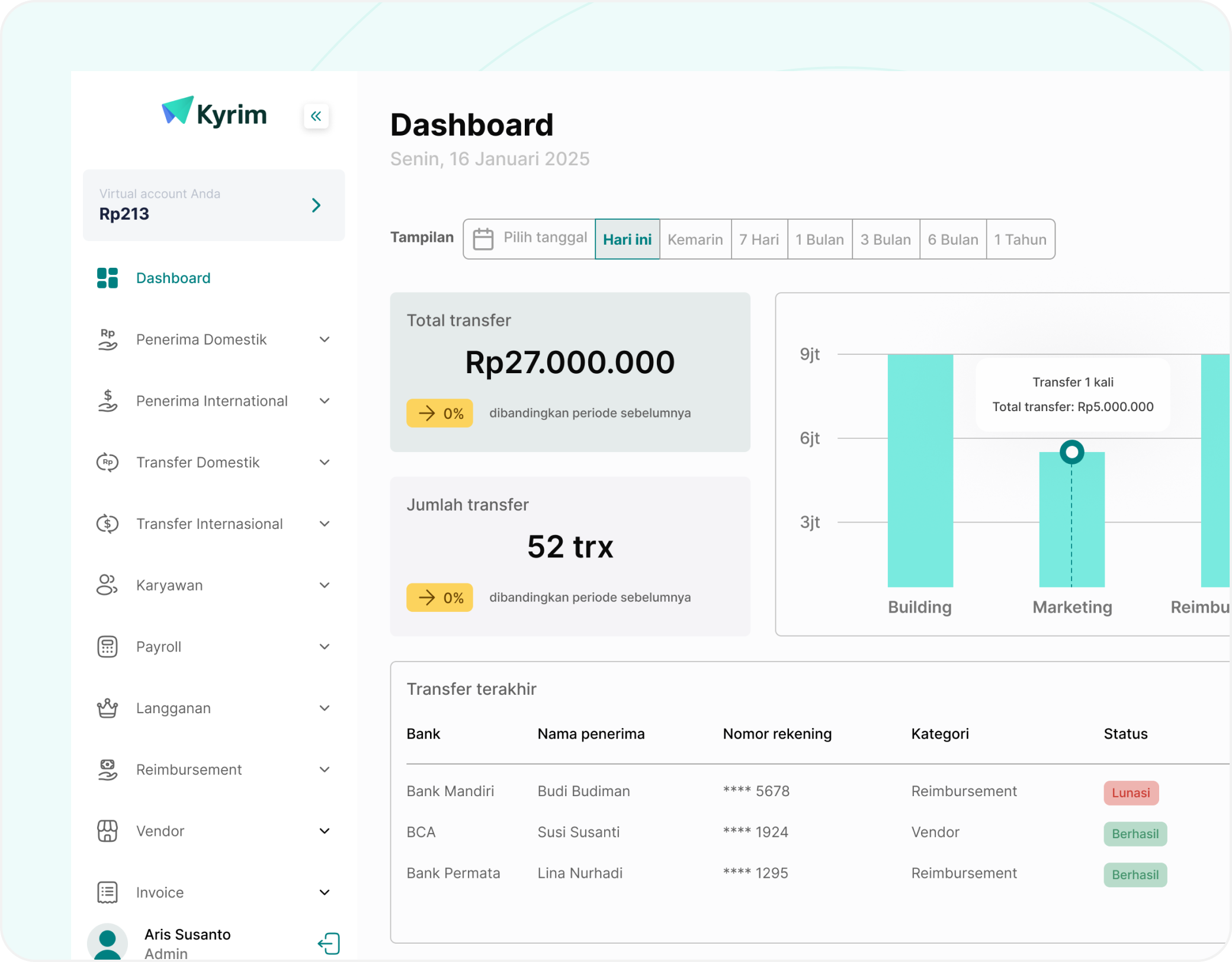Choose the 3 Bulan tab
Viewport: 1232px width, 962px height.
click(x=885, y=239)
